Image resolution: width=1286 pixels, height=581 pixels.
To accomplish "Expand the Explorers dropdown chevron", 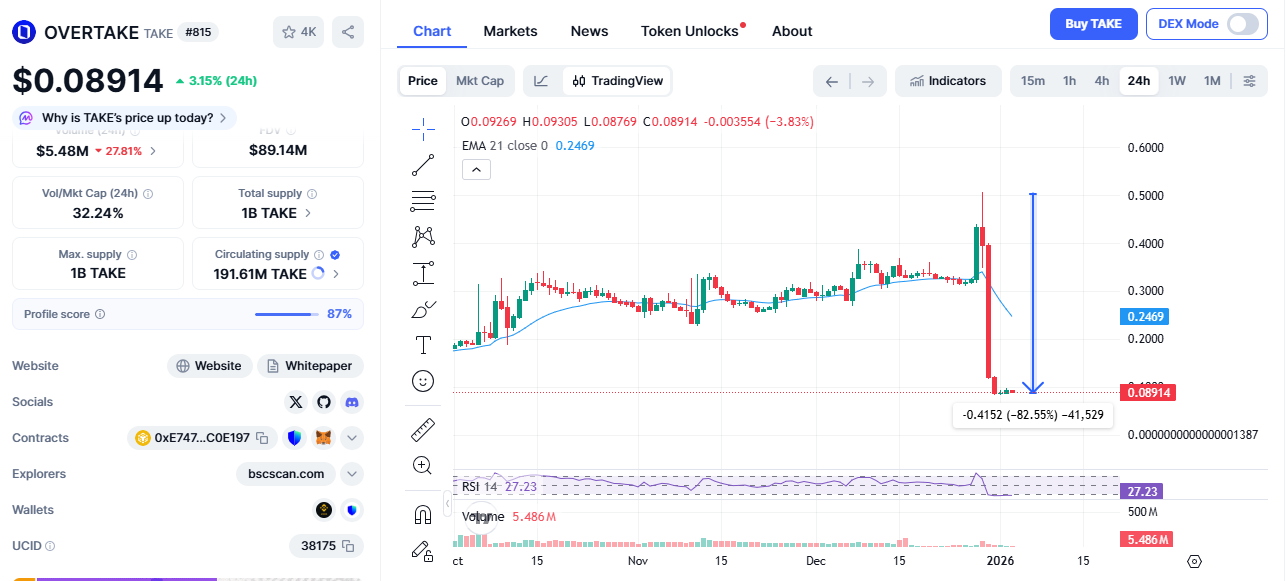I will (351, 473).
